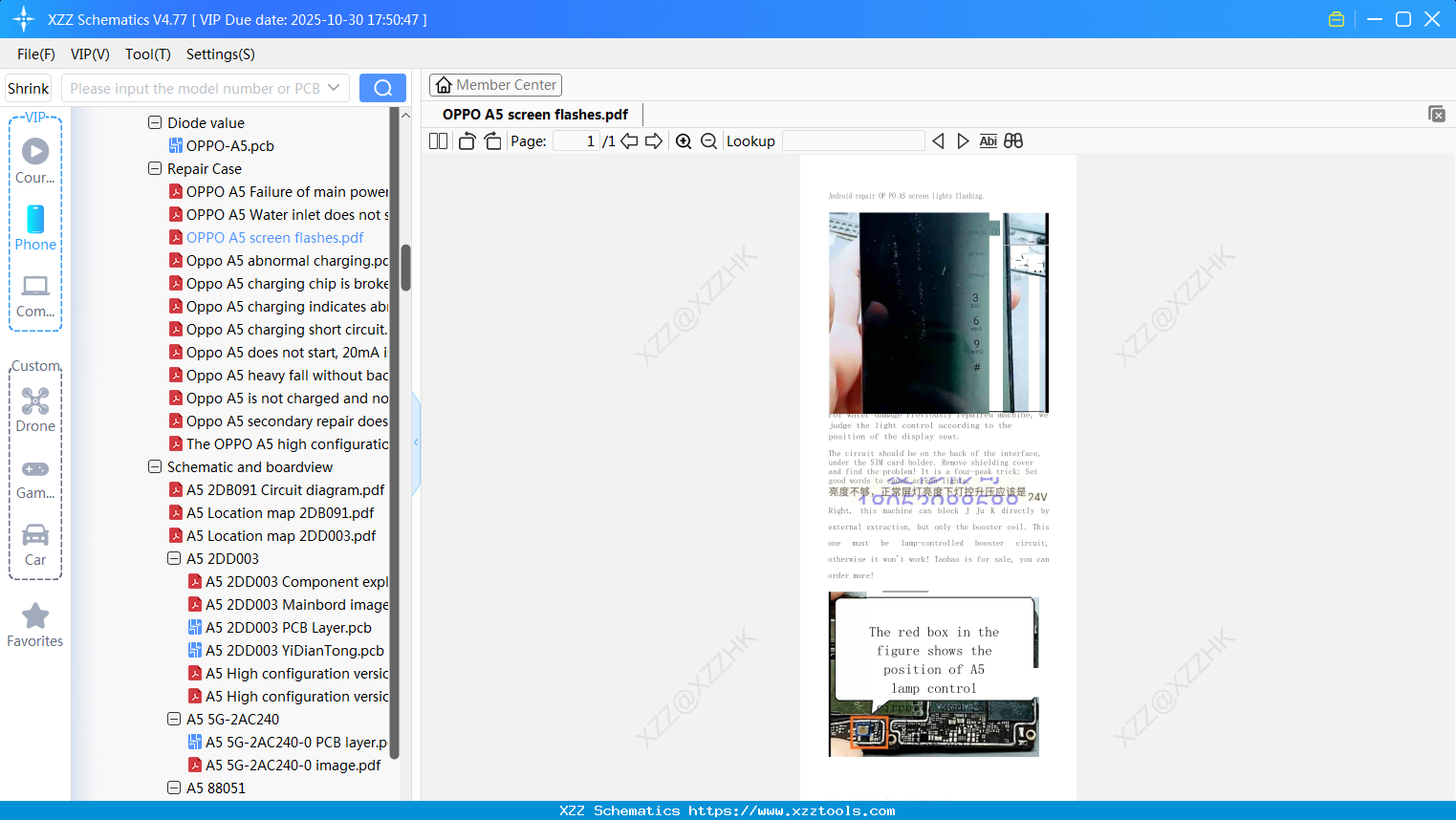Open A5 5G-2AC240-0 image.pdf
The image size is (1456, 820).
coord(293,765)
